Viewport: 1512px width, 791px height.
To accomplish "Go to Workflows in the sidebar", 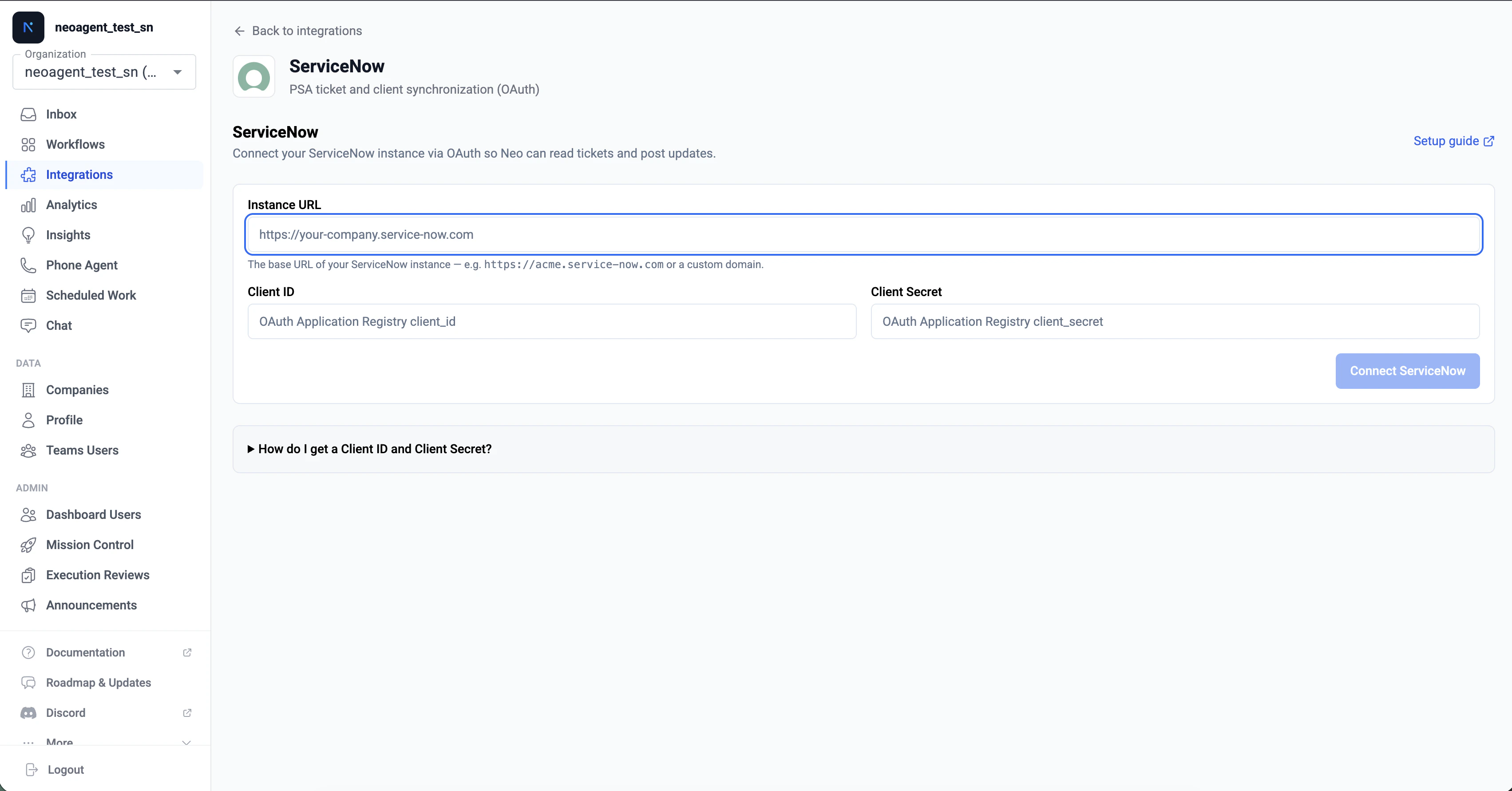I will pos(104,144).
